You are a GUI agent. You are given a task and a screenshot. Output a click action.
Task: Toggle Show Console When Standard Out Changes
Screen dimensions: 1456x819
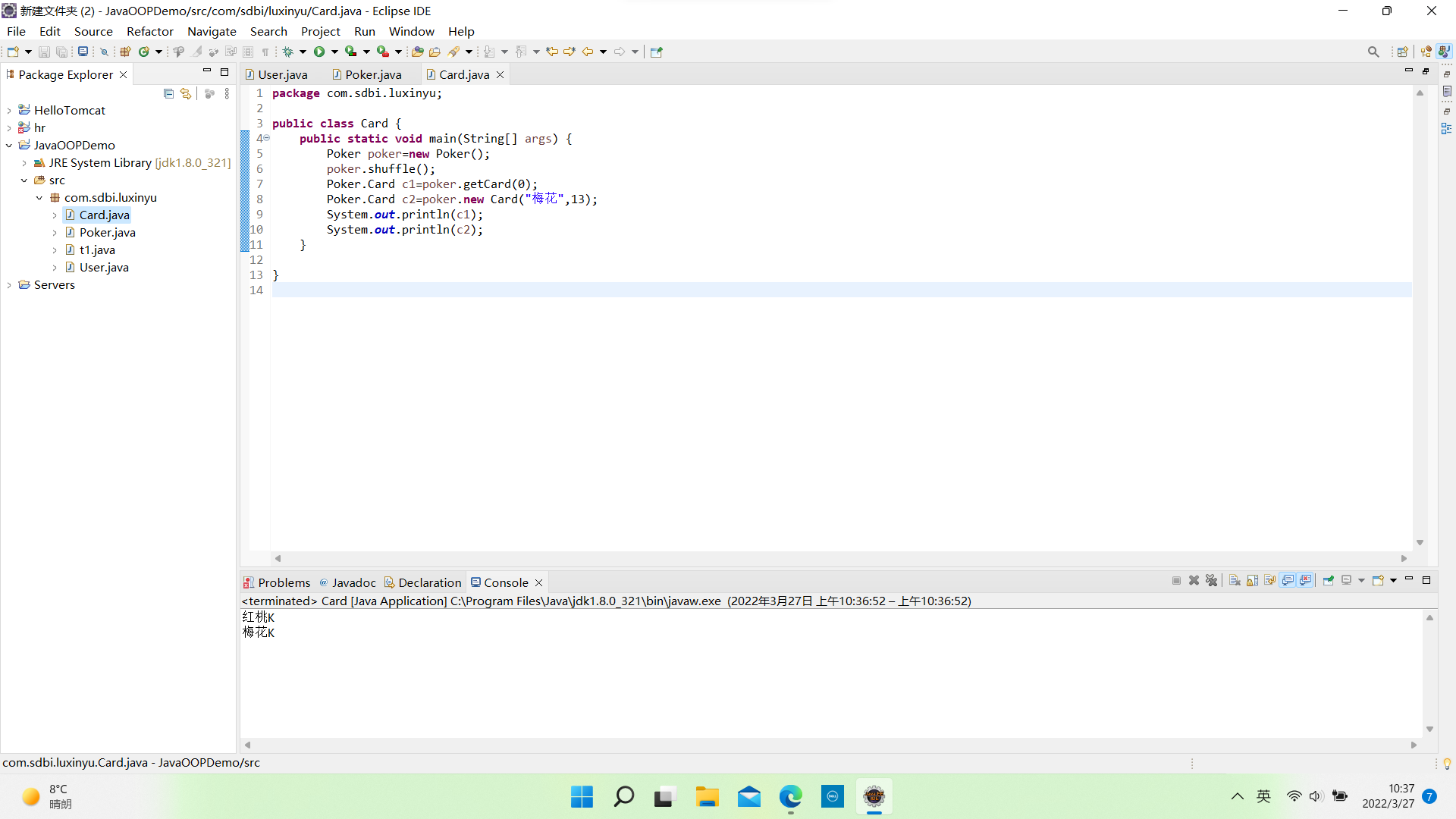coord(1288,581)
